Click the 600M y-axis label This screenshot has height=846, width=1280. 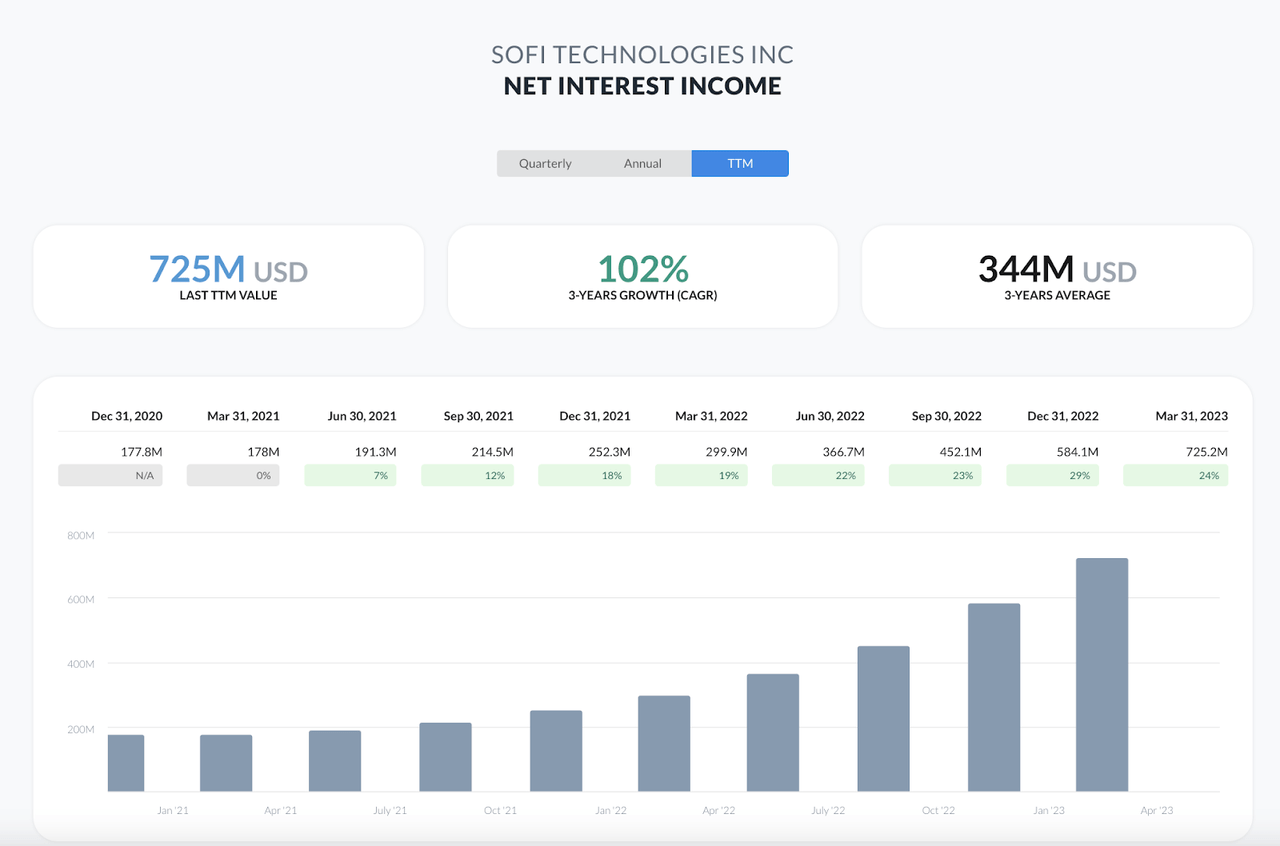(81, 600)
